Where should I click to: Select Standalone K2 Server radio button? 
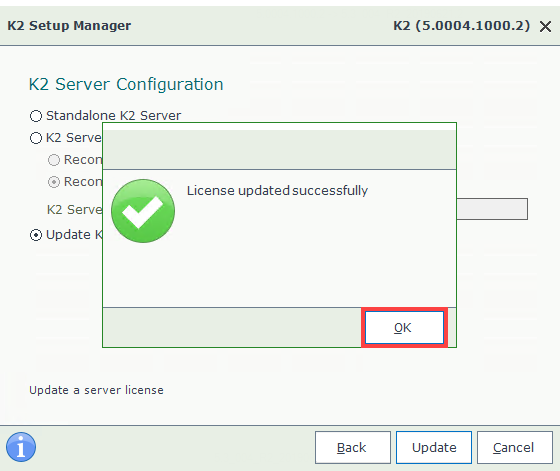pyautogui.click(x=36, y=116)
